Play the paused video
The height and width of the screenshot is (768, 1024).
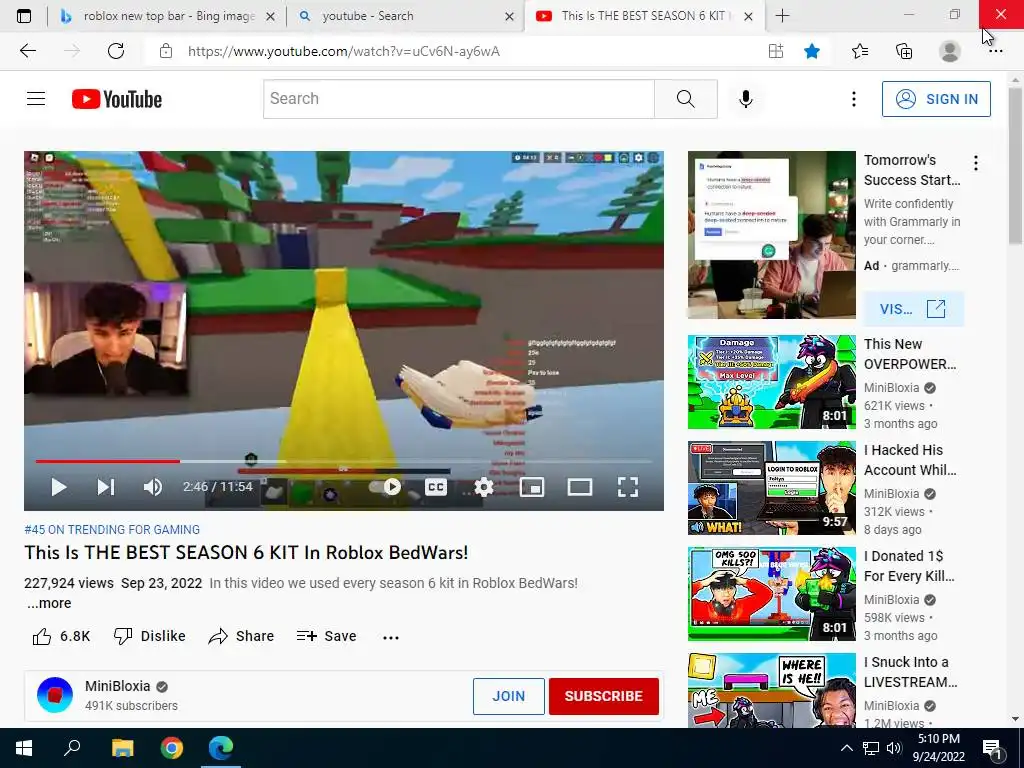[x=59, y=487]
